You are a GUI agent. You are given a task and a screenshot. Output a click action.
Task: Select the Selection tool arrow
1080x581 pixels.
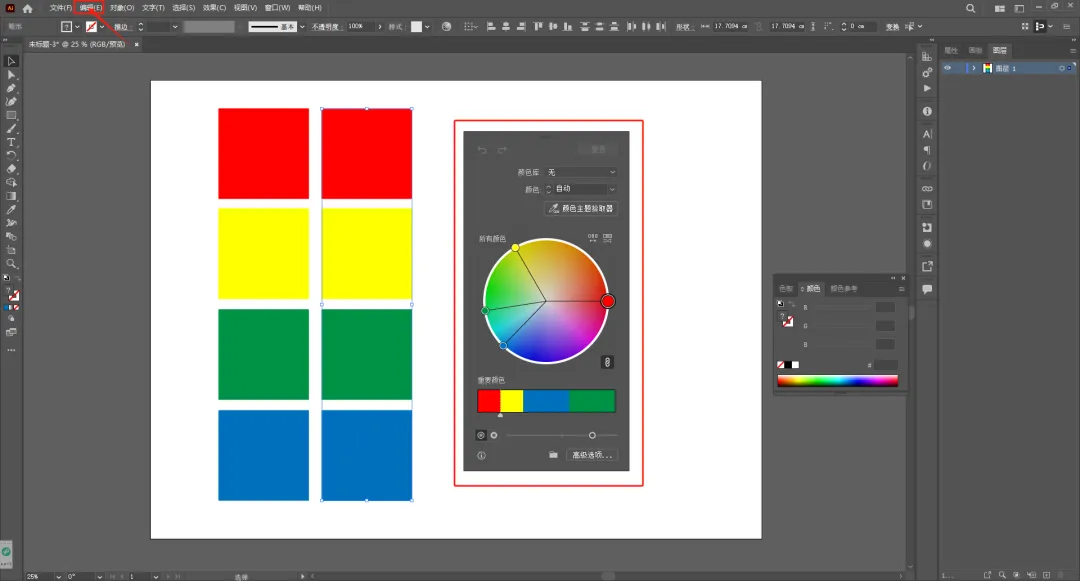coord(11,61)
